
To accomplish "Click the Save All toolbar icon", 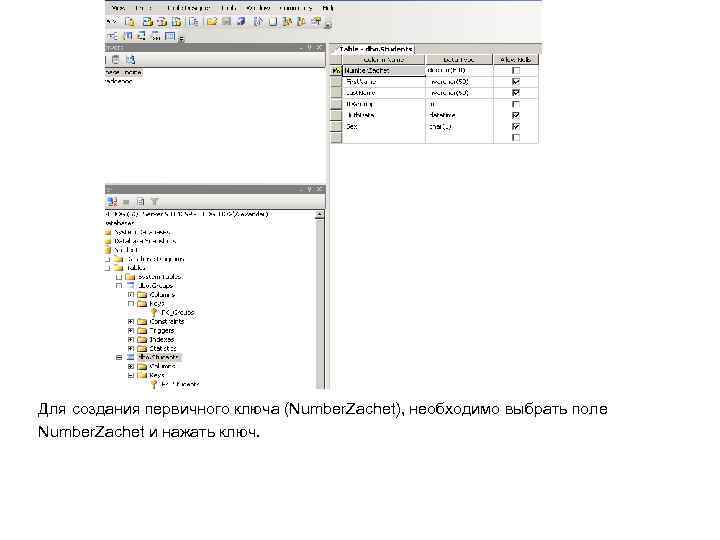I will [241, 22].
